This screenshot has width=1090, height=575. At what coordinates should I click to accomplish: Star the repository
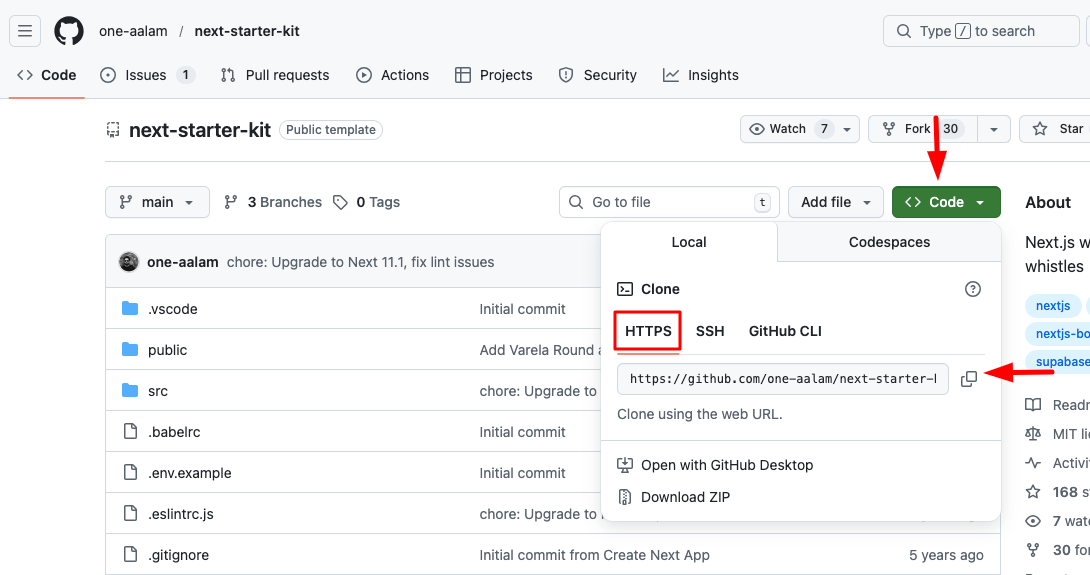point(1057,129)
